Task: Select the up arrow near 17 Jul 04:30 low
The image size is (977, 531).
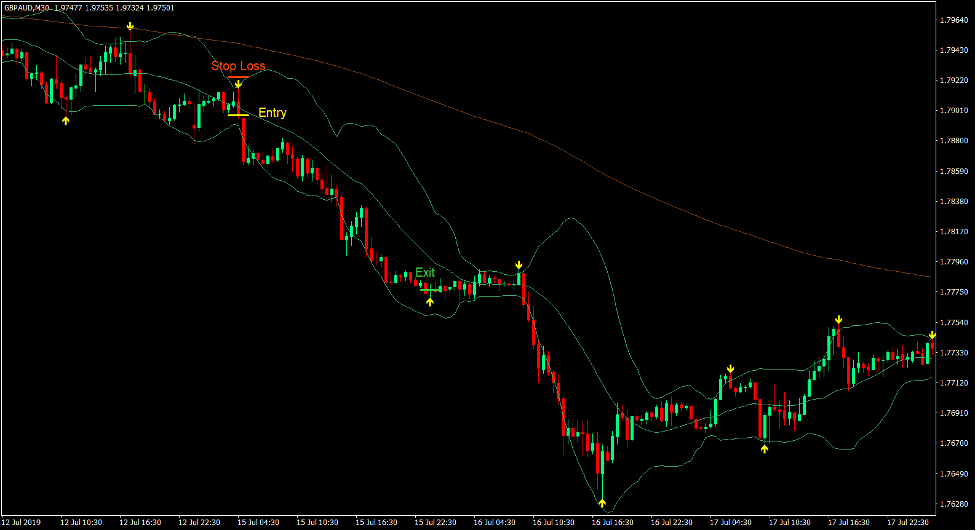Action: pyautogui.click(x=764, y=449)
